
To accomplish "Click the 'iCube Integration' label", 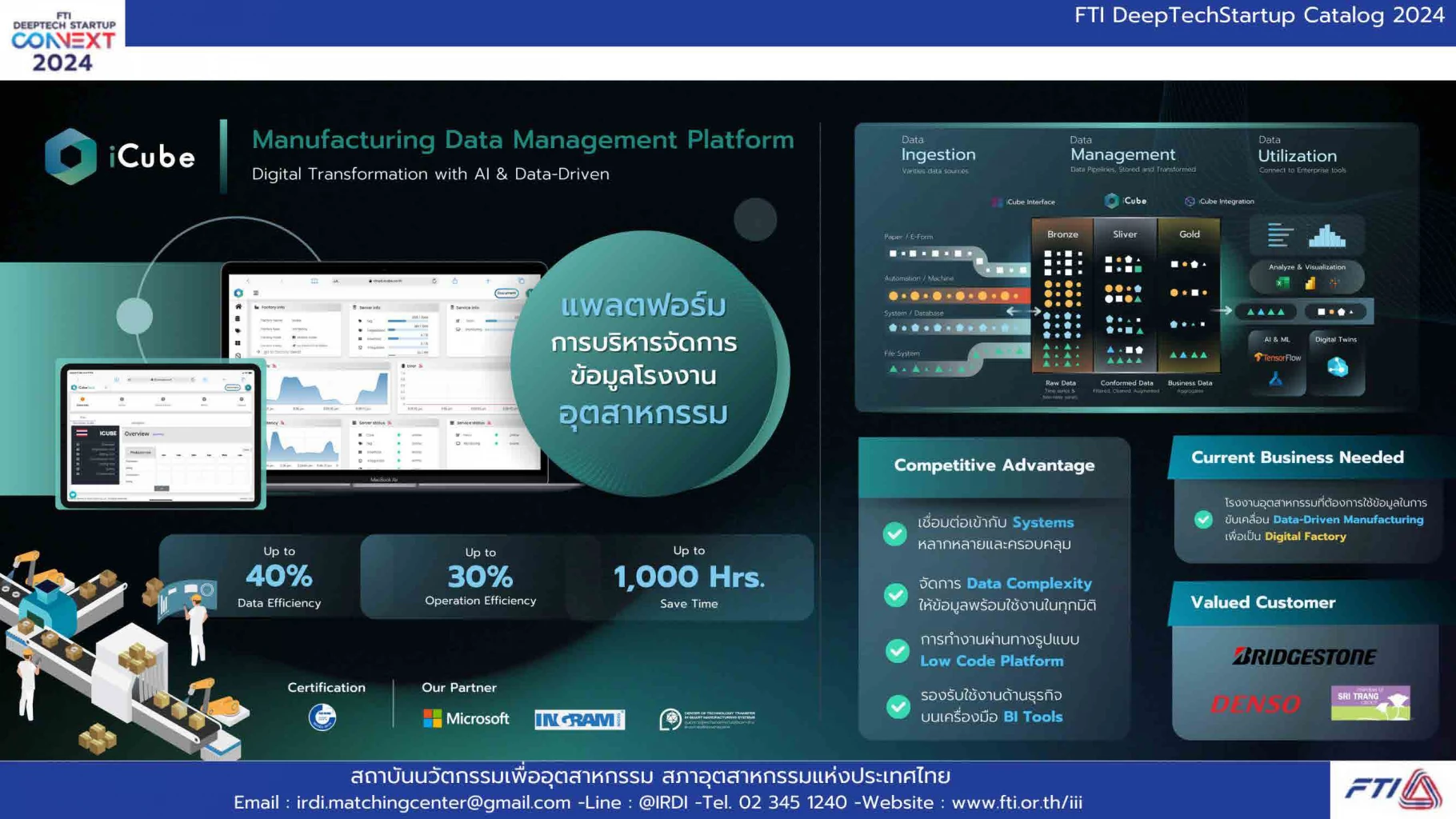I will click(x=1226, y=202).
